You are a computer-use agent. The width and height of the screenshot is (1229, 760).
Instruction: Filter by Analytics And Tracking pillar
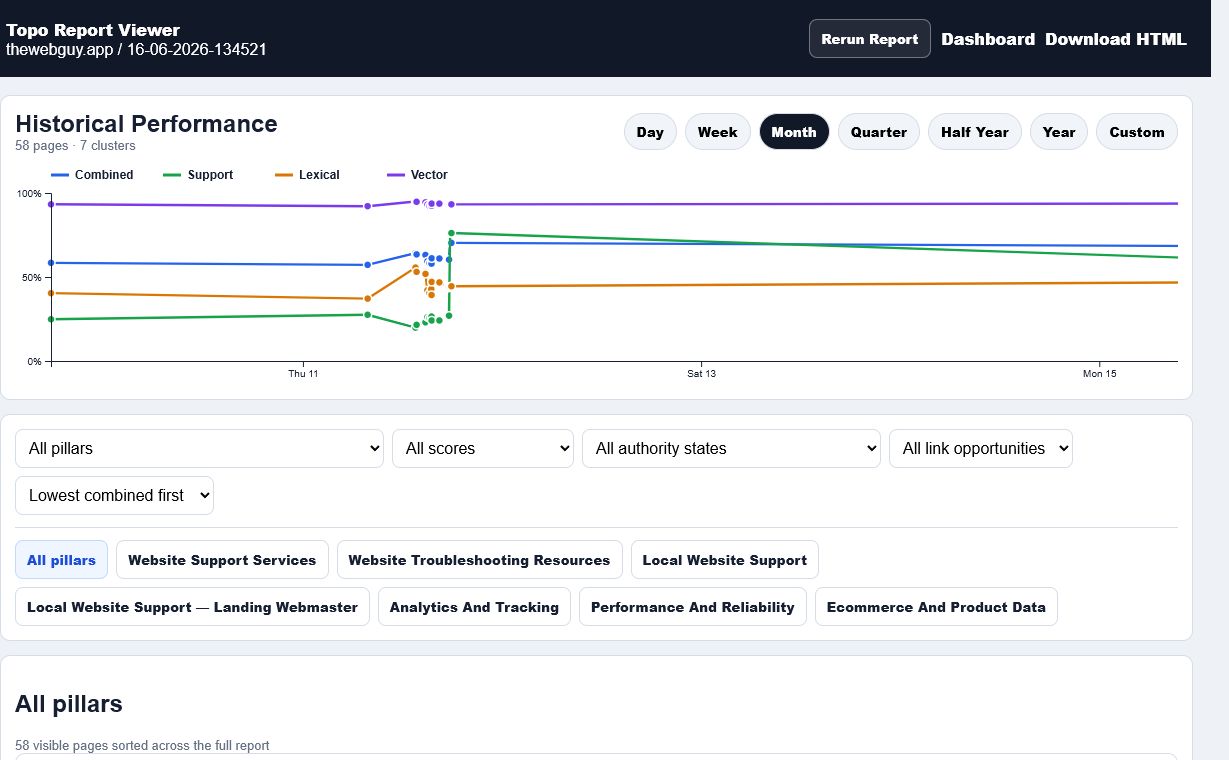474,607
